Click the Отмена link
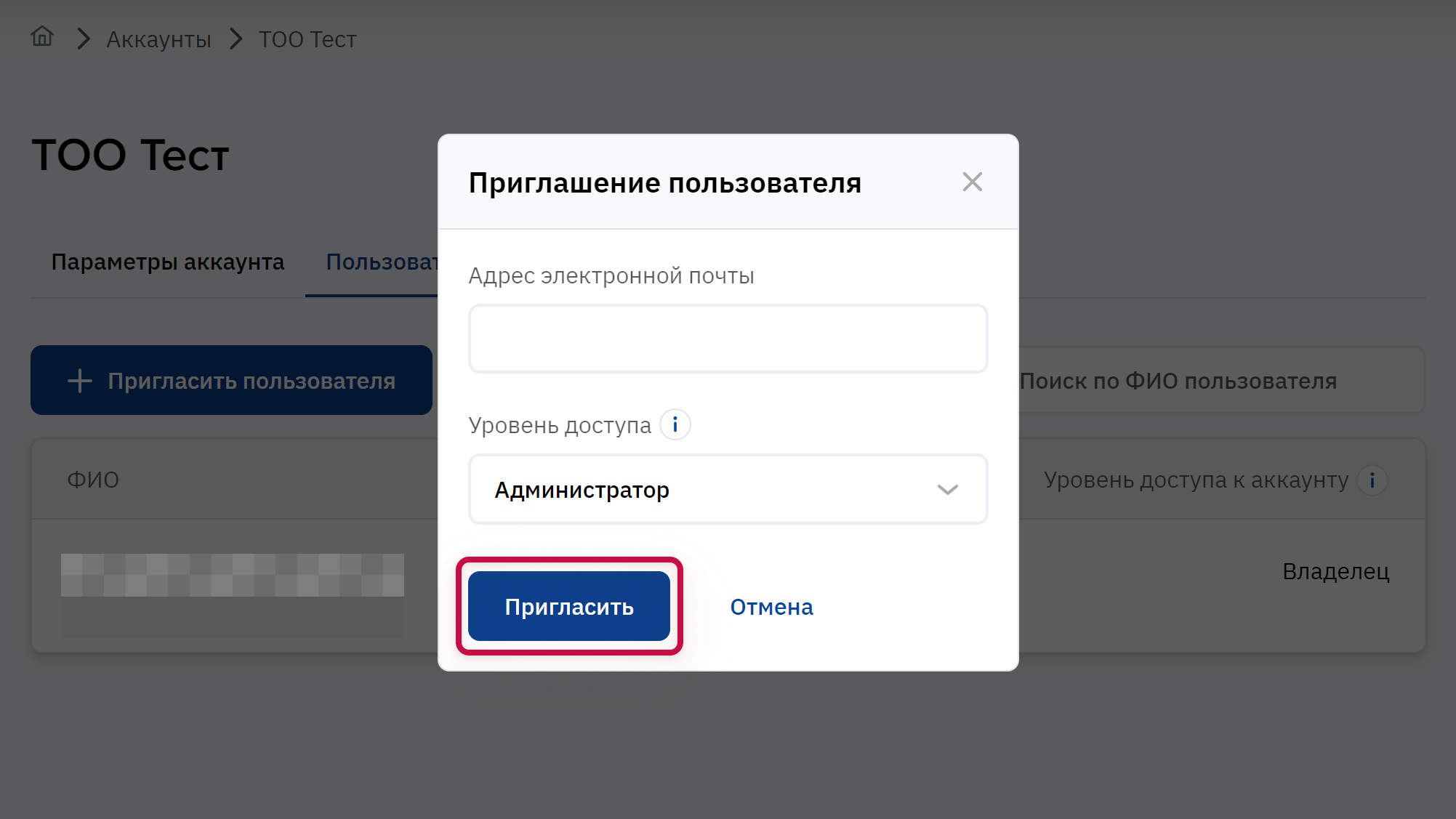Image resolution: width=1456 pixels, height=819 pixels. 771,607
